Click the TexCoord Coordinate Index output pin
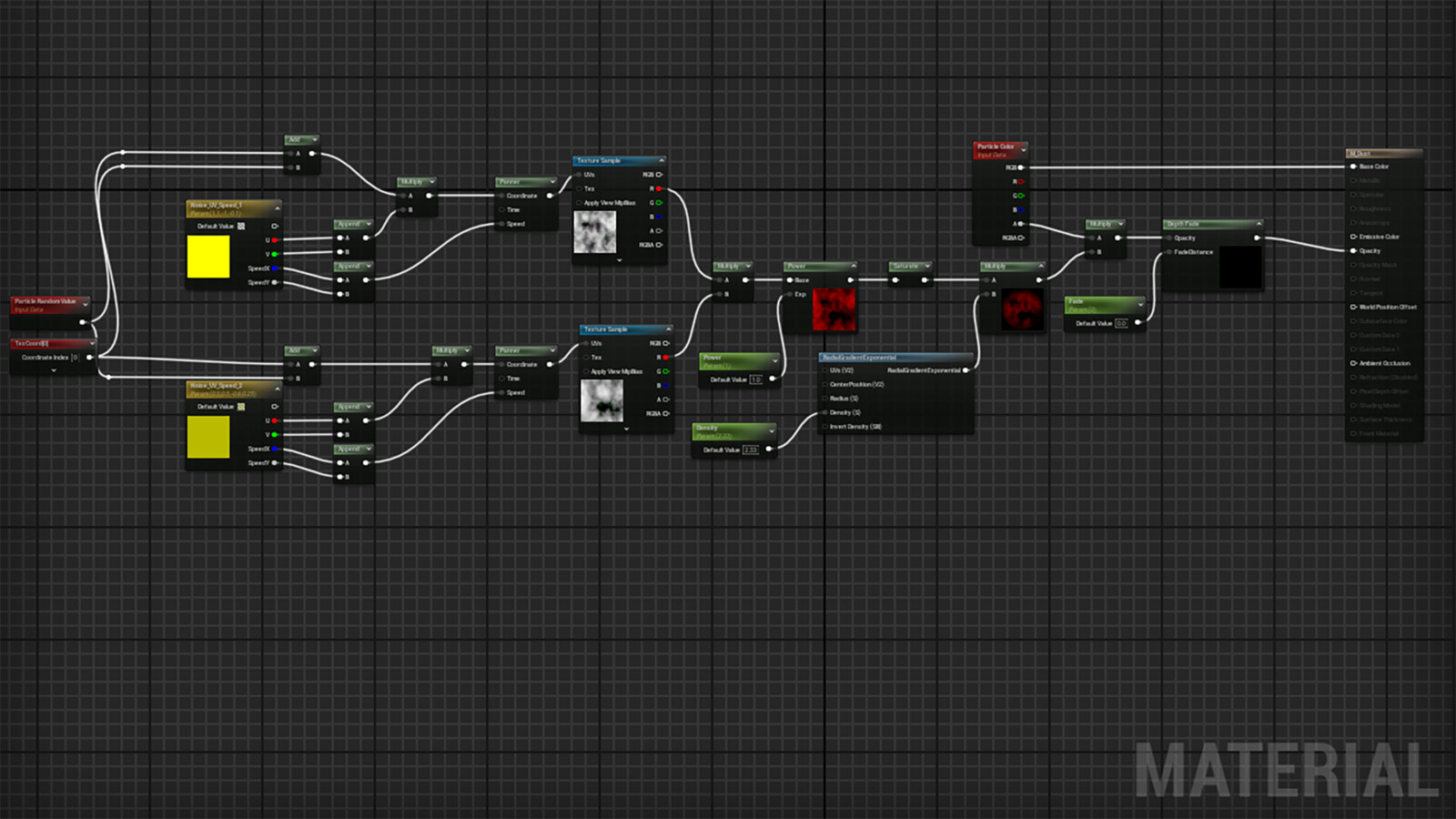Image resolution: width=1456 pixels, height=819 pixels. tap(89, 358)
